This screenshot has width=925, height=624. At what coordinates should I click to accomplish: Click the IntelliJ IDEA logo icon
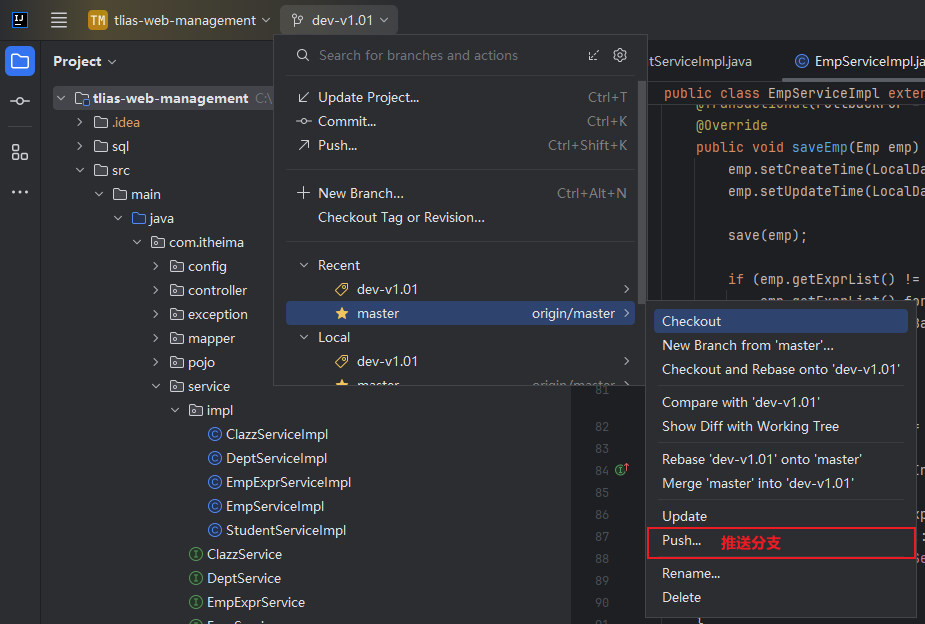19,20
